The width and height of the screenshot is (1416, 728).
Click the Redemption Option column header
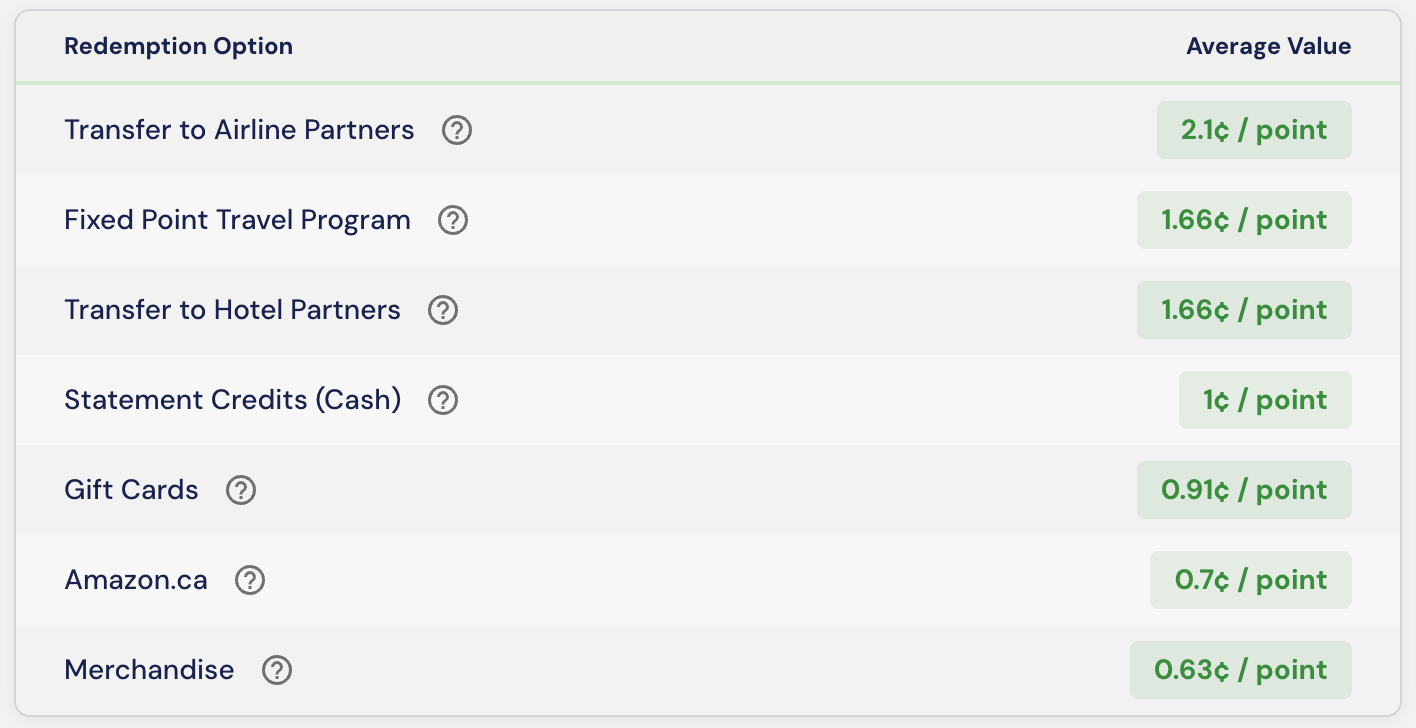(179, 46)
